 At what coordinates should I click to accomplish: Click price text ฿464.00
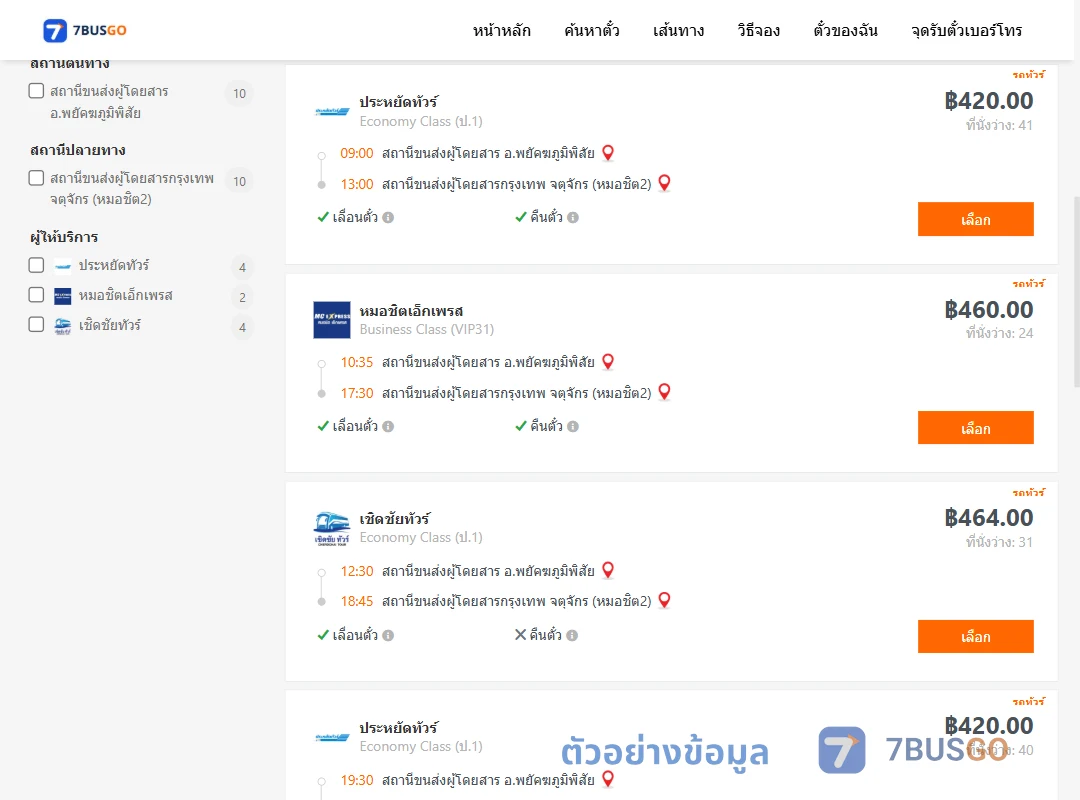click(x=988, y=518)
